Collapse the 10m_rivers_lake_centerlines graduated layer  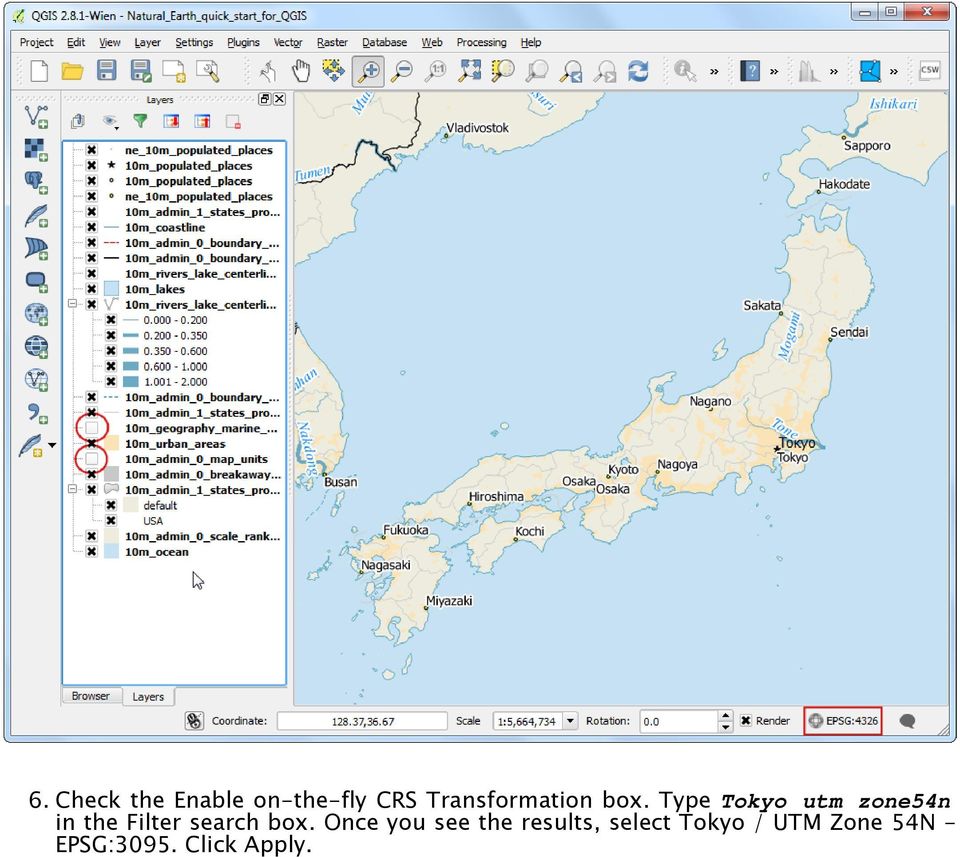[x=72, y=304]
